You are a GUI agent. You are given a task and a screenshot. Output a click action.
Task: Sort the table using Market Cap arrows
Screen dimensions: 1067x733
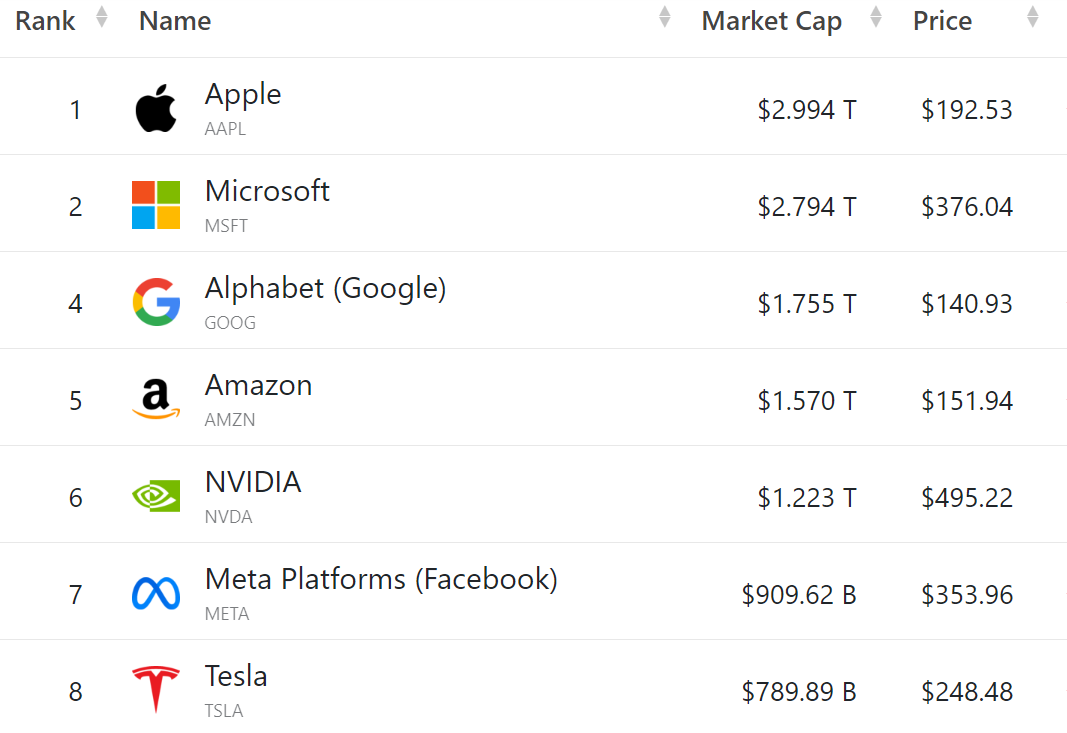(874, 17)
